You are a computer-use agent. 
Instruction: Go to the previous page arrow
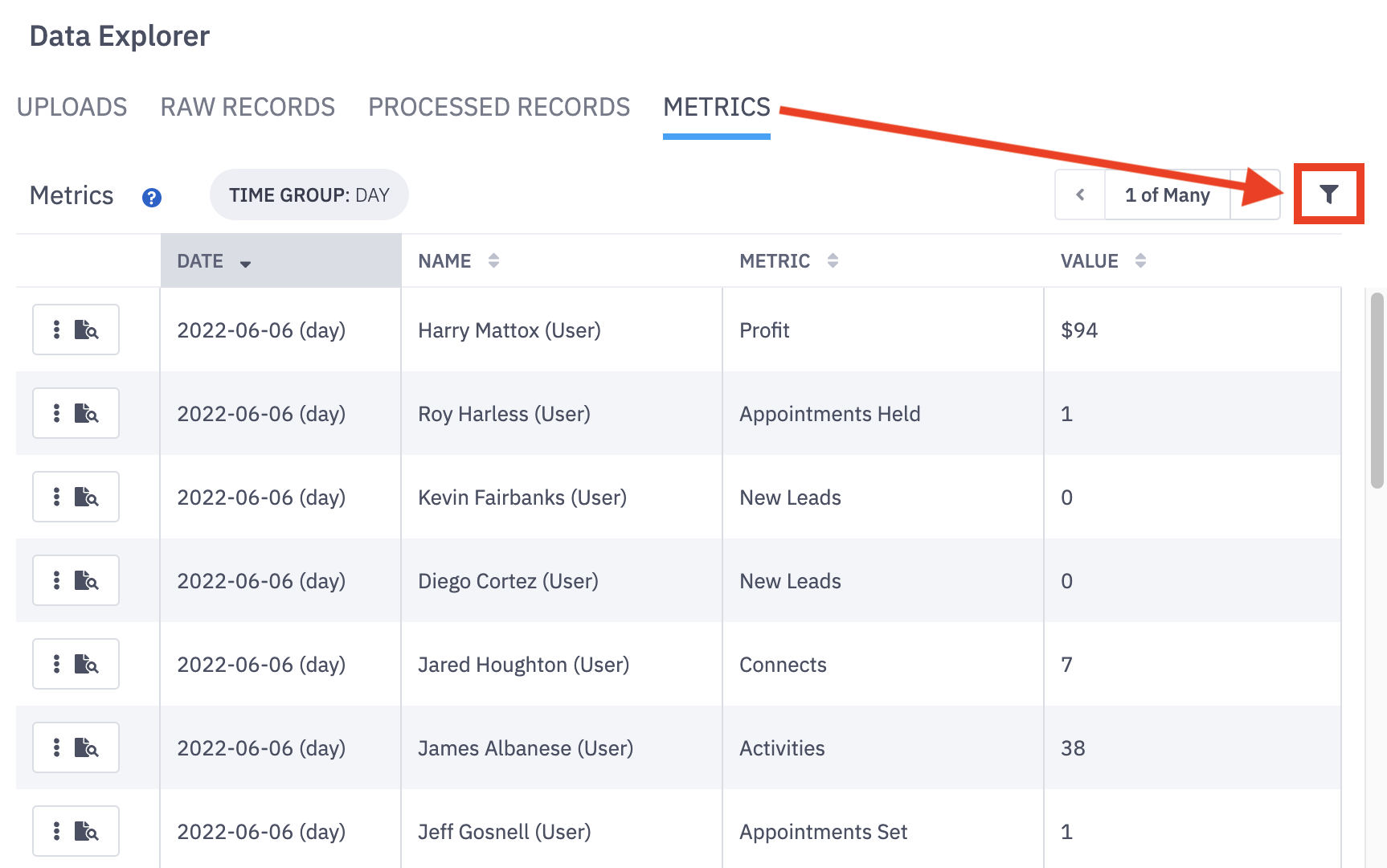click(x=1080, y=195)
